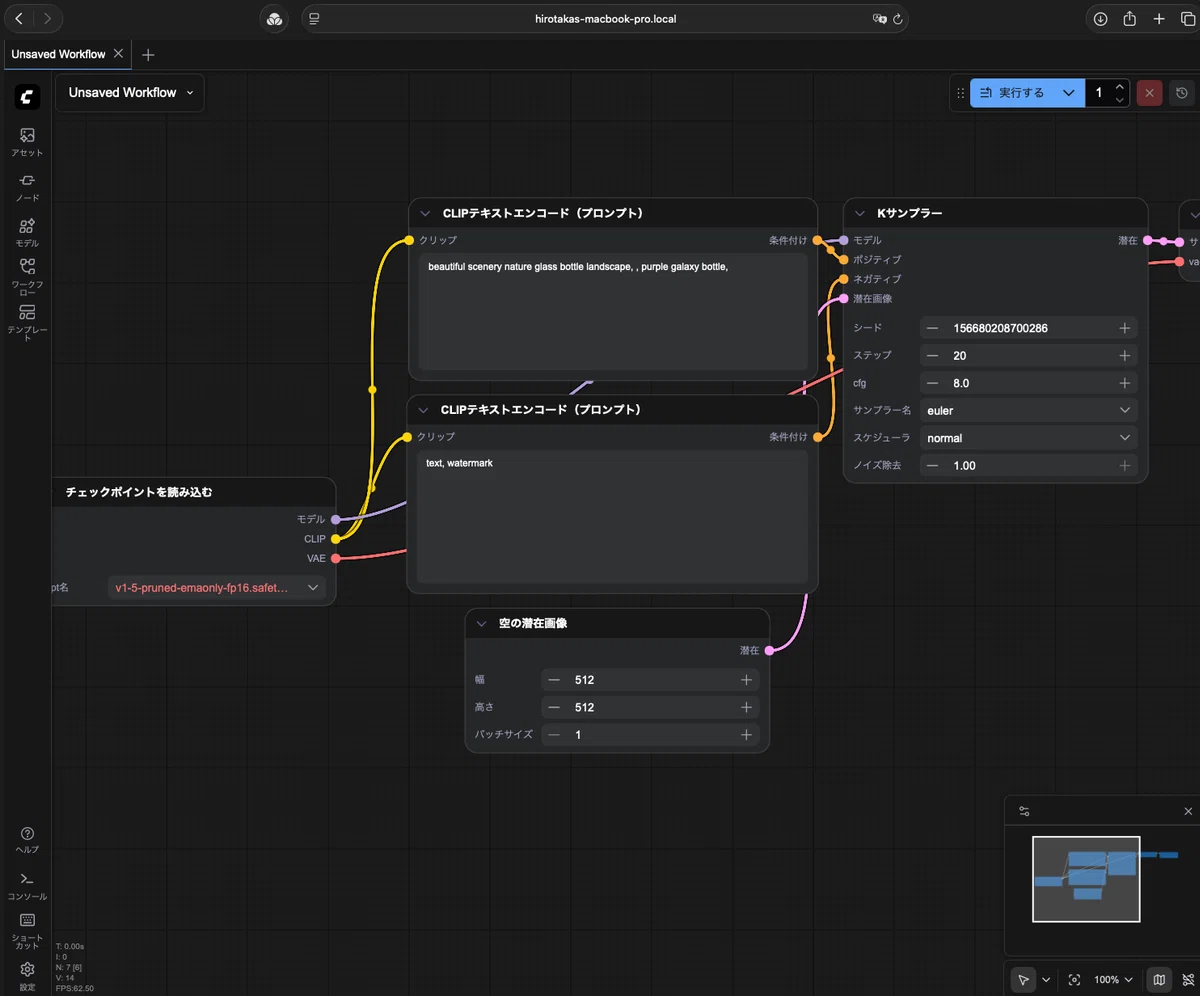Open the アセット (Assets) sidebar panel

(x=27, y=142)
